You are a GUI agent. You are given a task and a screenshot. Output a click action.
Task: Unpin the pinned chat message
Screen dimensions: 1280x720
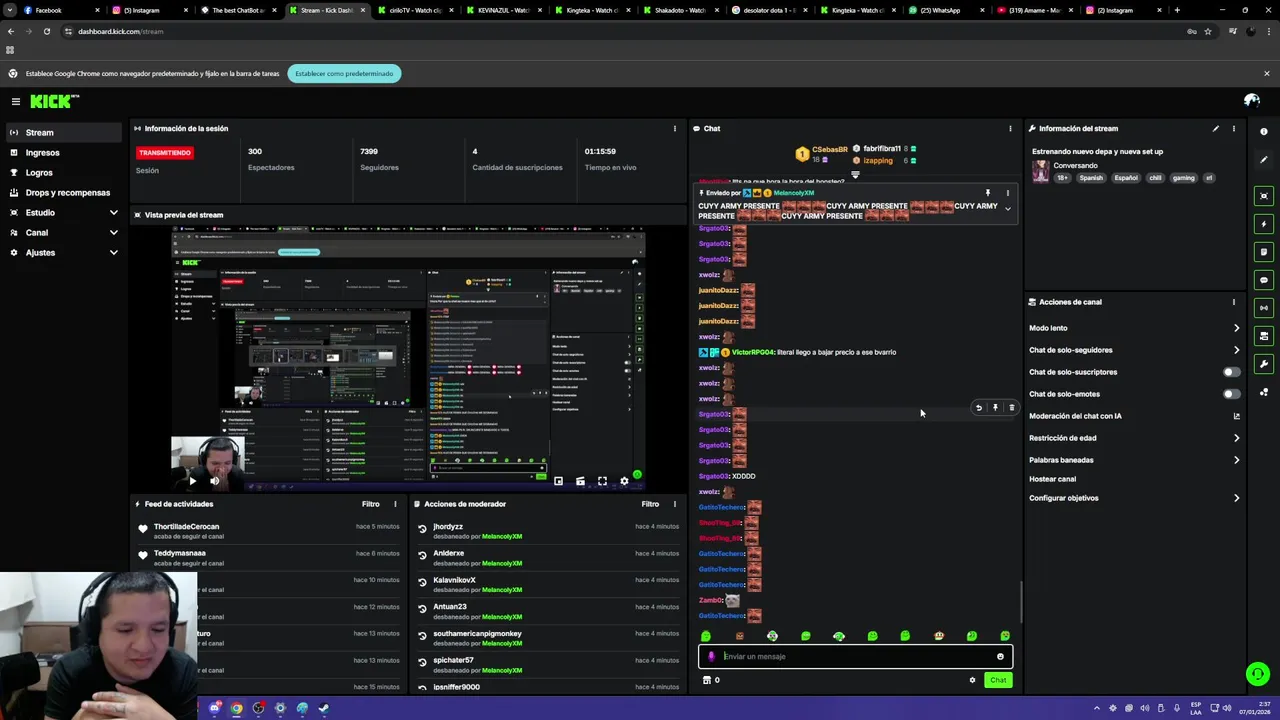coord(987,193)
